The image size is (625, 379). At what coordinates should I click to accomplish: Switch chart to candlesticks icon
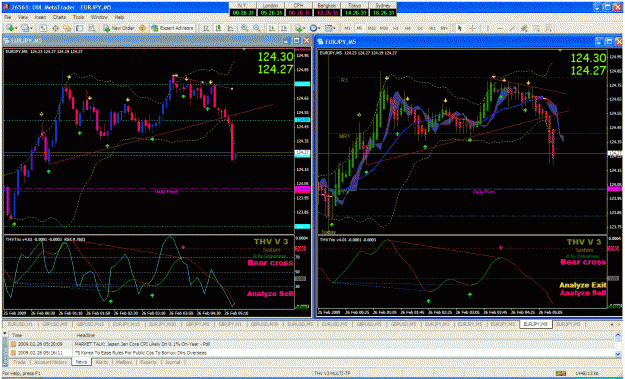coord(218,28)
